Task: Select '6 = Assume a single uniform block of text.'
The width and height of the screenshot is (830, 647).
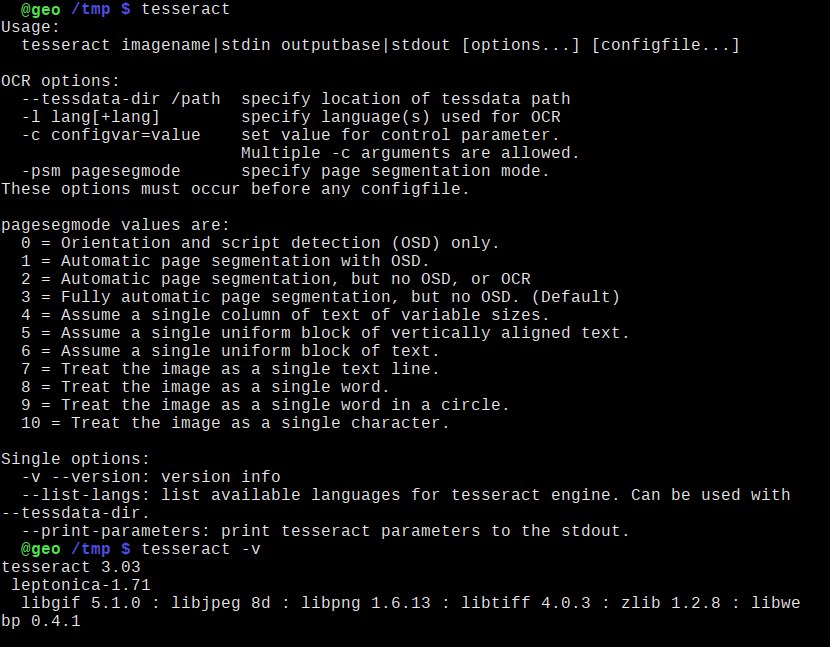Action: [230, 351]
